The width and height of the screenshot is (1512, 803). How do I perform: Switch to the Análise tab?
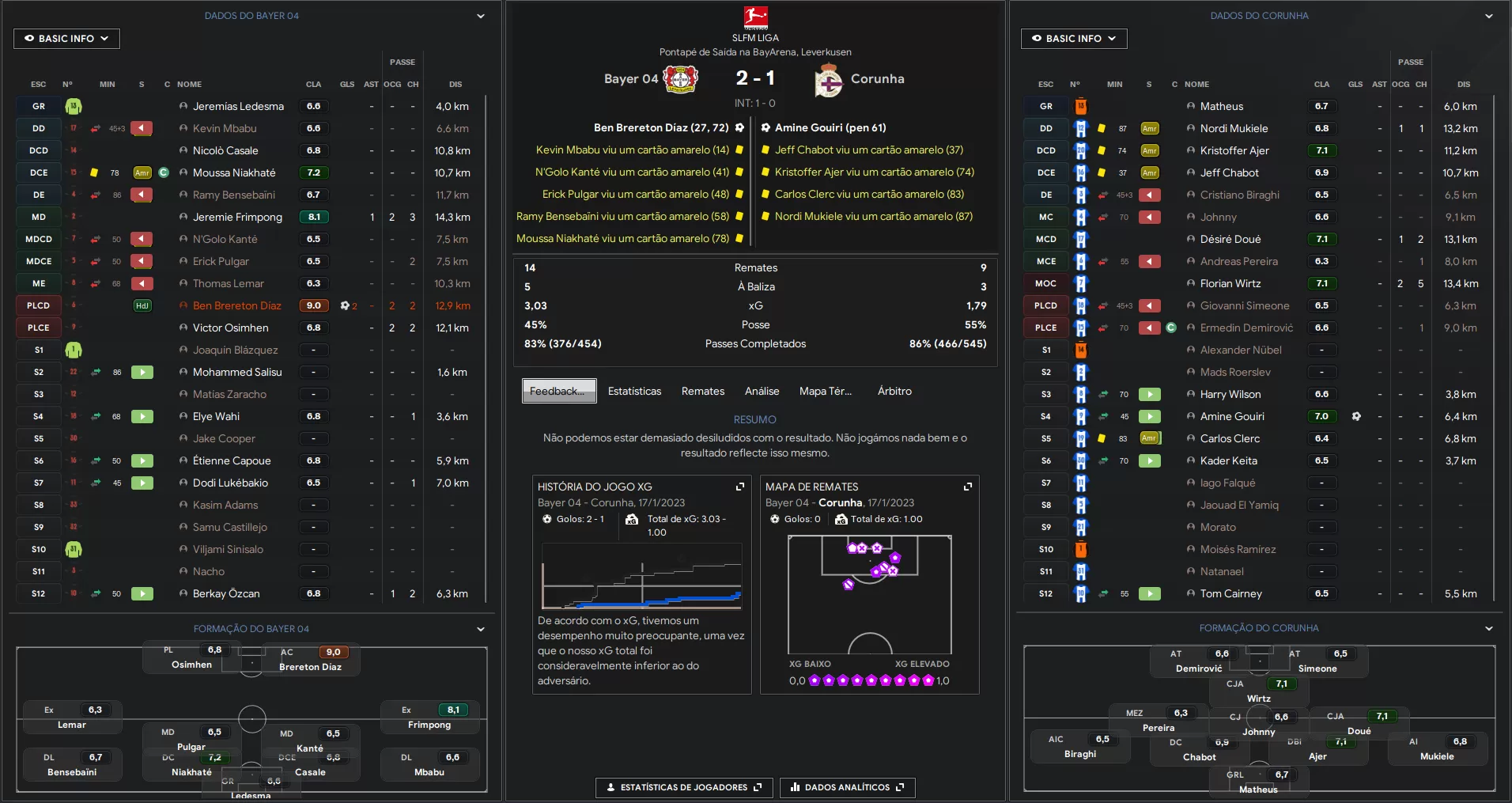[762, 391]
